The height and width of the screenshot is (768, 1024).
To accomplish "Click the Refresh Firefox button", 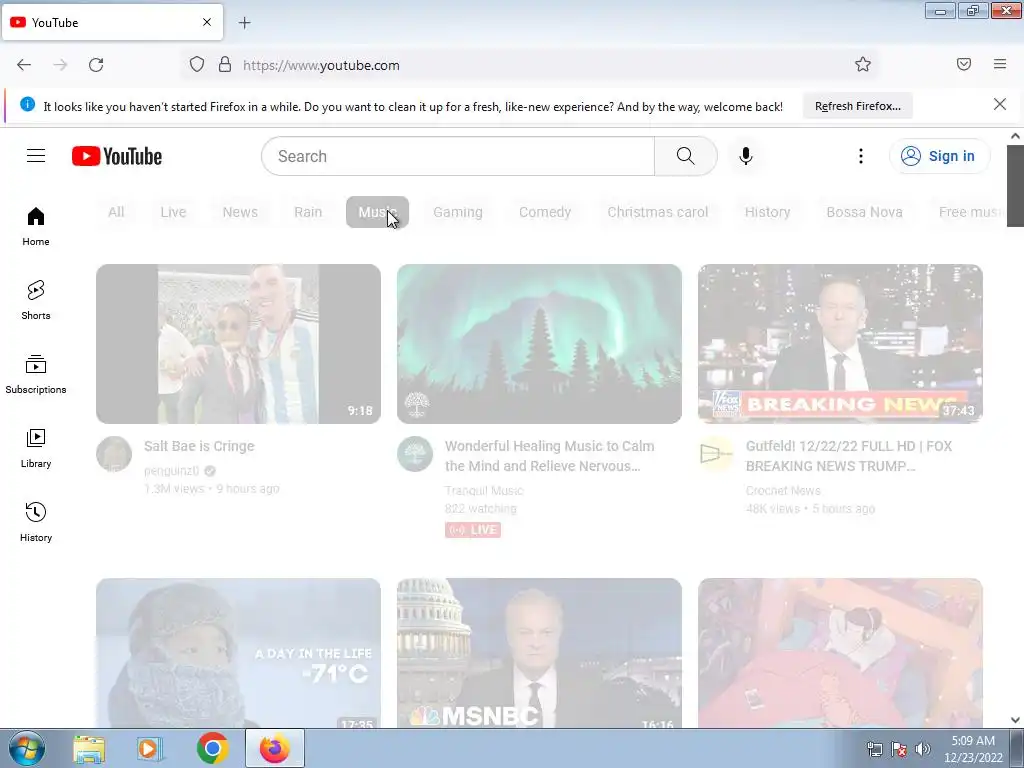I will click(857, 106).
